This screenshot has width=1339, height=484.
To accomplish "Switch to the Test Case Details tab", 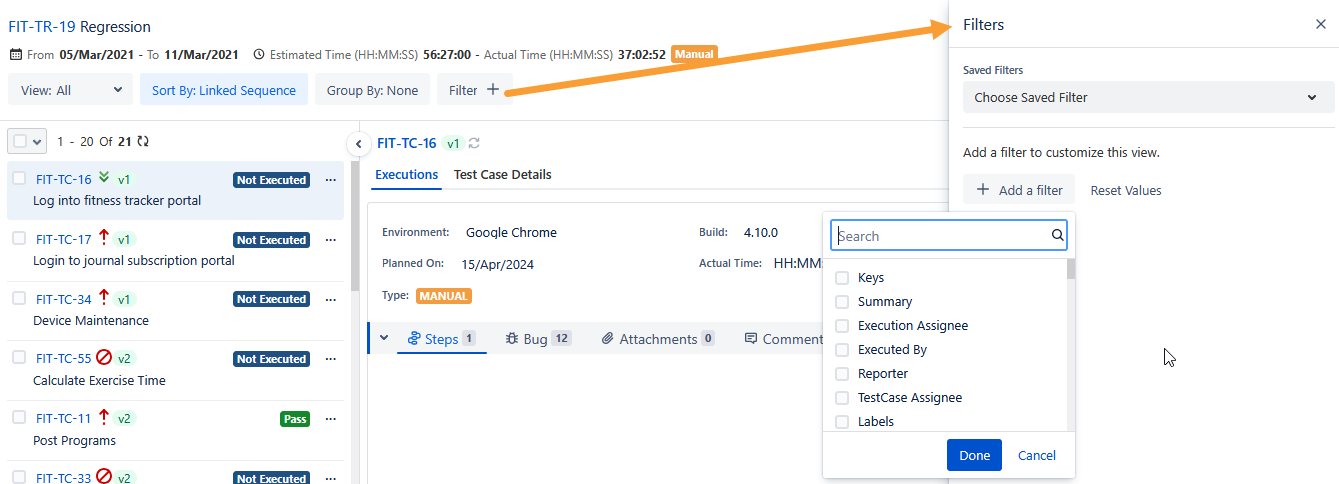I will [502, 174].
